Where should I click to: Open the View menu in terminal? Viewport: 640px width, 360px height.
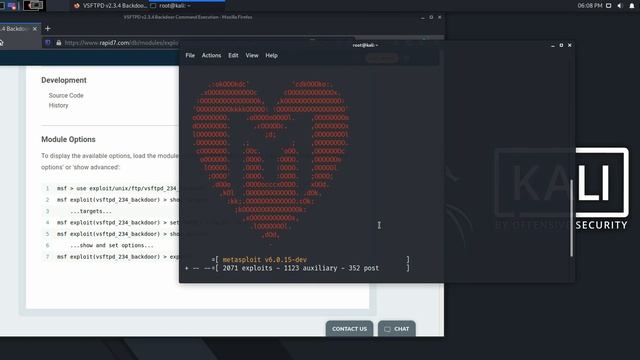point(252,56)
